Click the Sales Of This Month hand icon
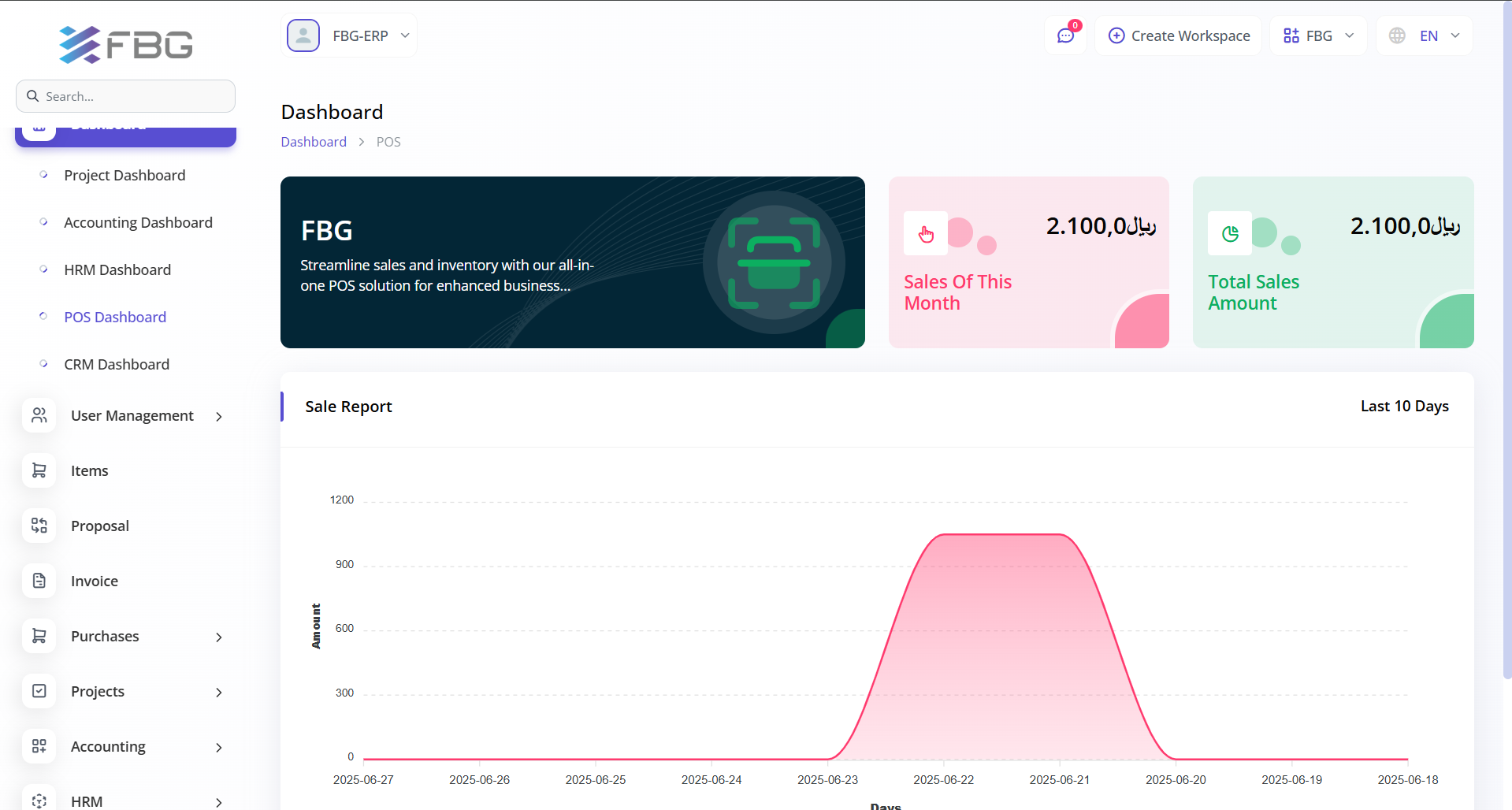1512x810 pixels. tap(926, 234)
